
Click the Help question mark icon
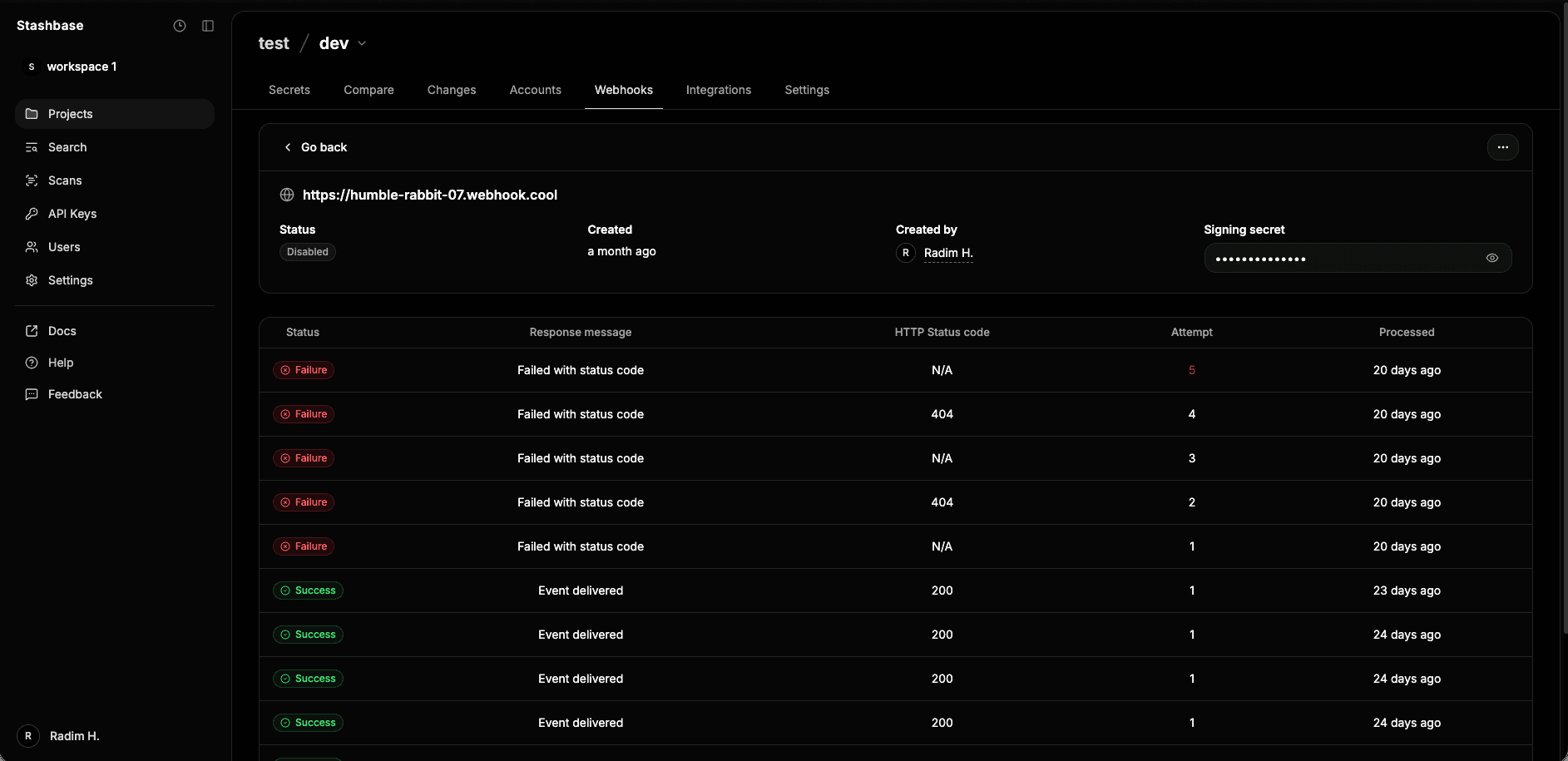(32, 363)
